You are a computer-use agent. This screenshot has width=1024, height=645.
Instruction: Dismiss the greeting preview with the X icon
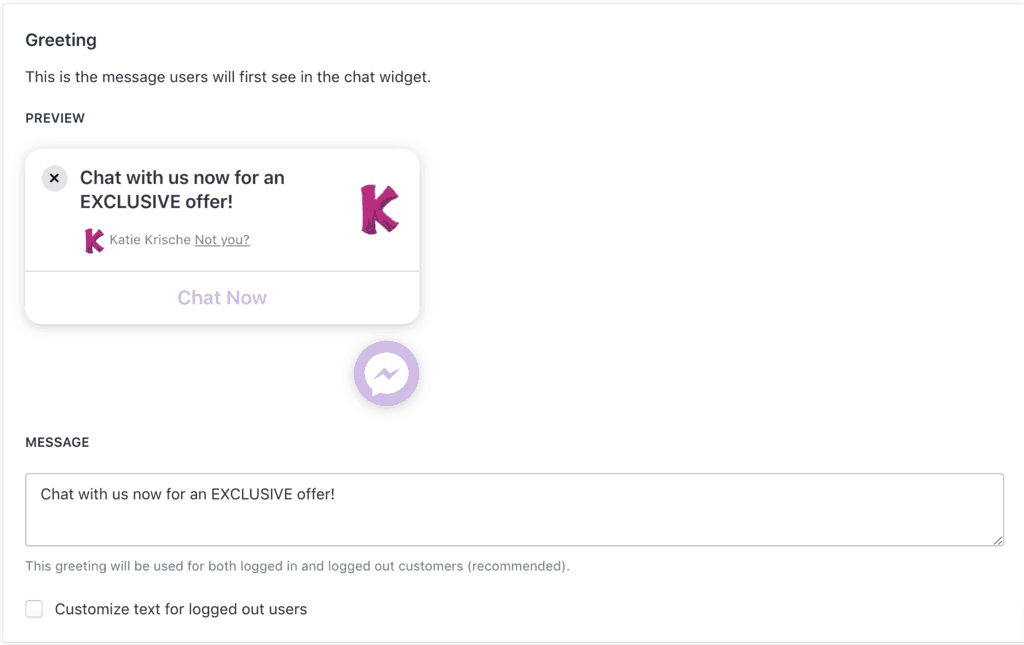click(x=54, y=178)
